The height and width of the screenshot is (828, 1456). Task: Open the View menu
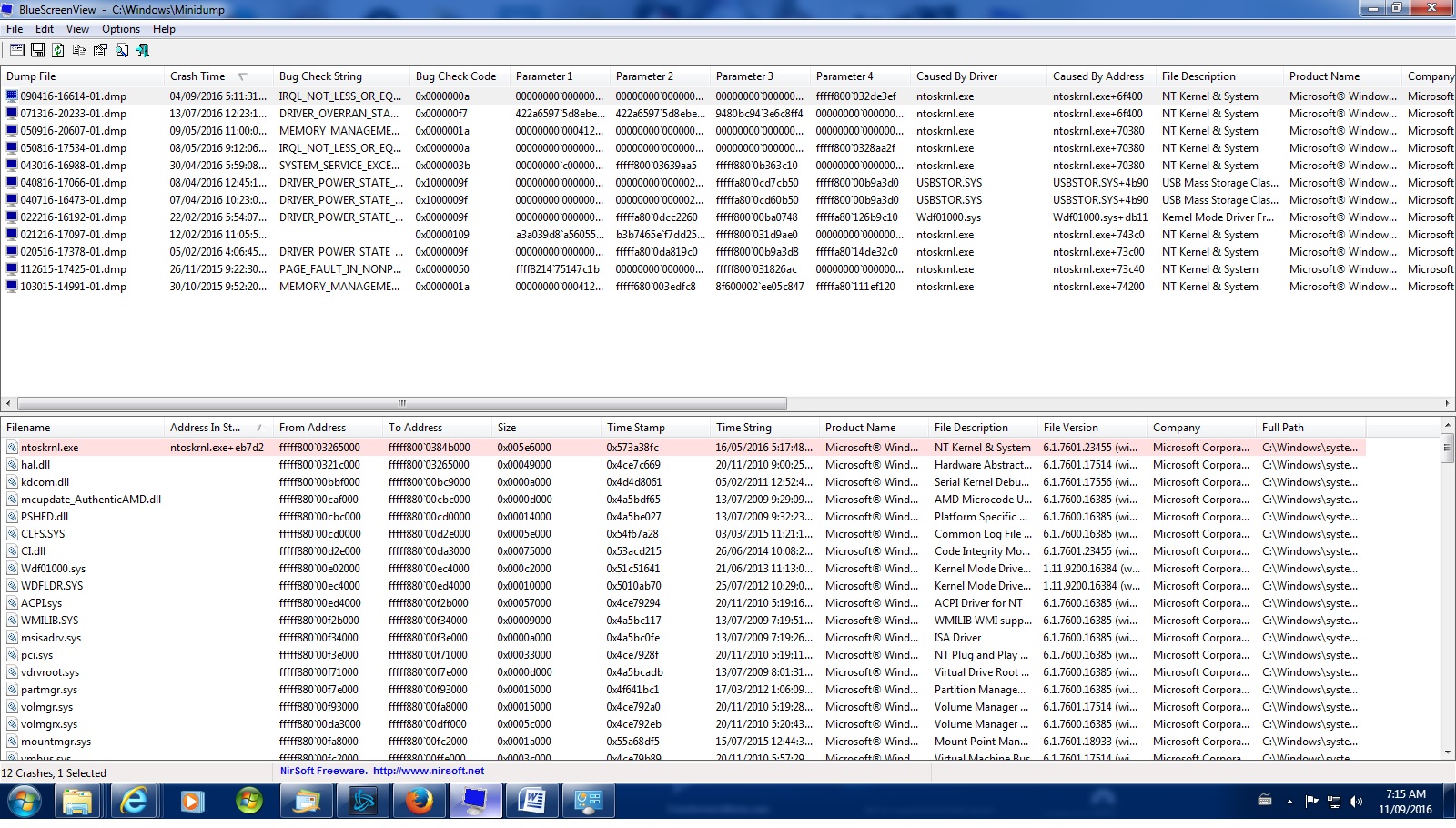tap(78, 29)
